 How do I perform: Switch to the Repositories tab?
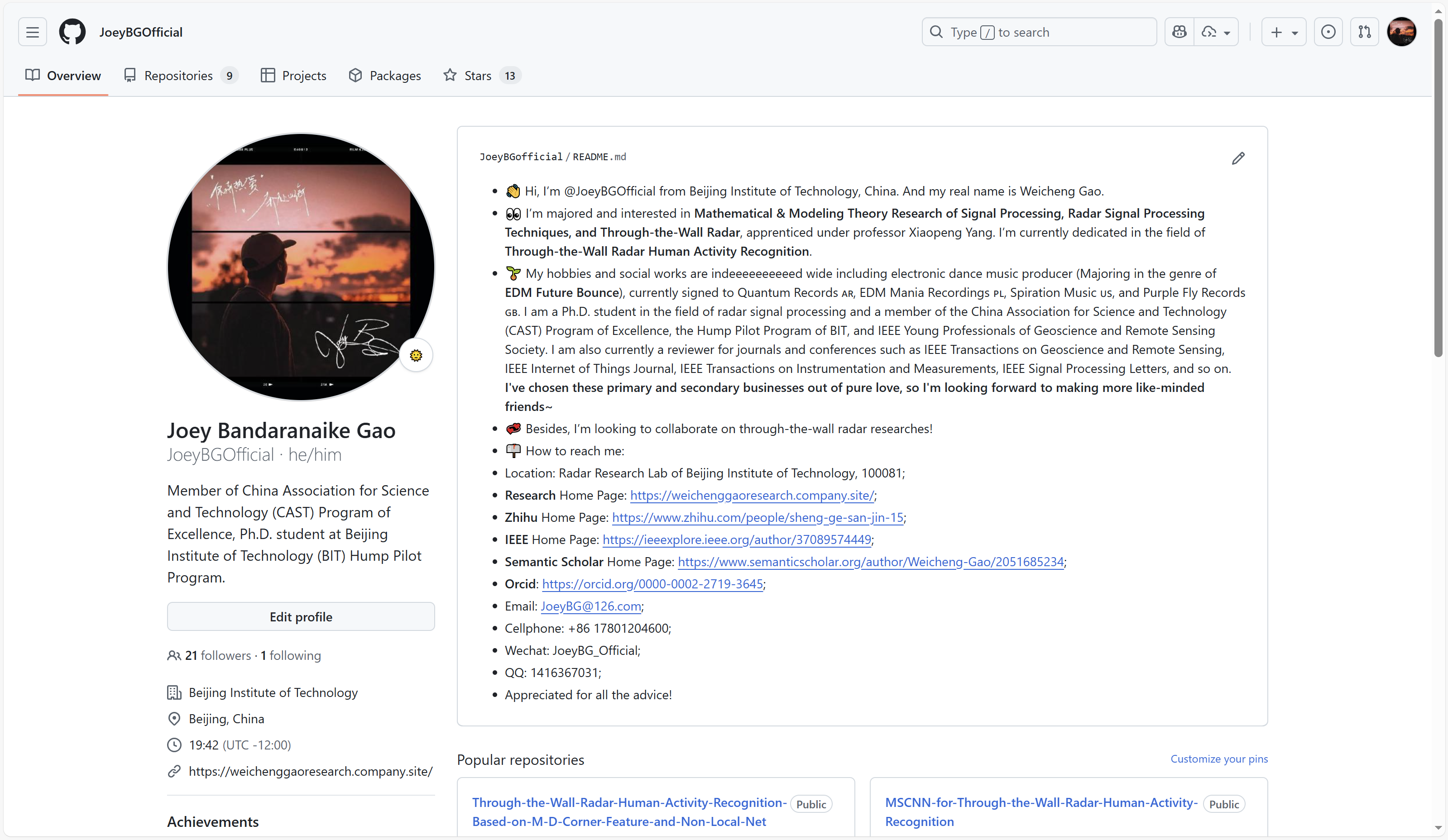pos(179,75)
